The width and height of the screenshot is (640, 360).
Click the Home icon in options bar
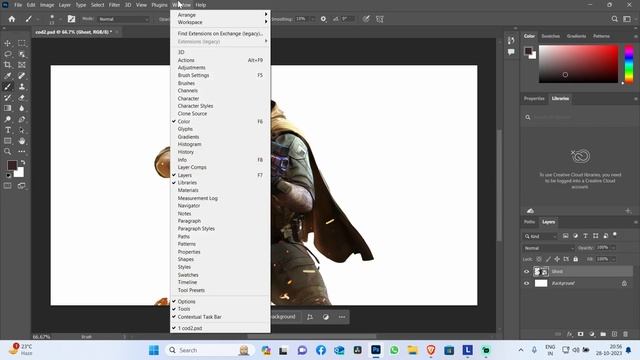click(x=12, y=19)
